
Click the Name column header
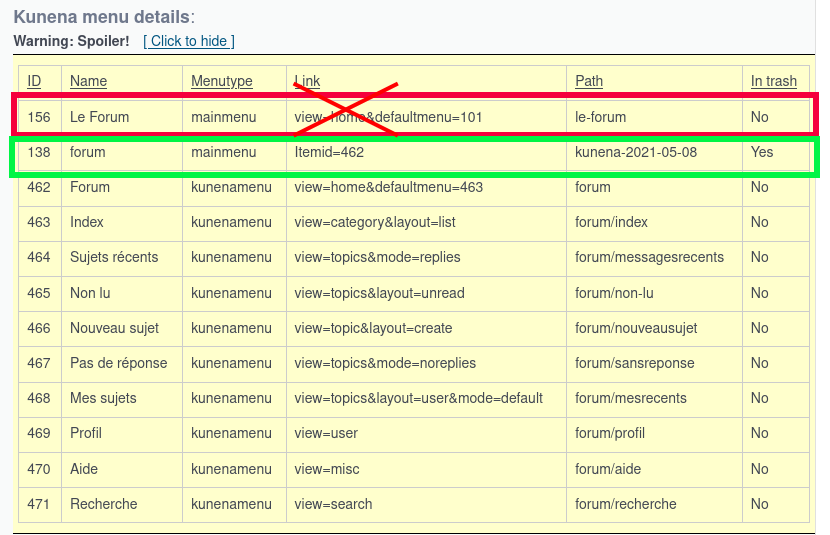tap(88, 81)
